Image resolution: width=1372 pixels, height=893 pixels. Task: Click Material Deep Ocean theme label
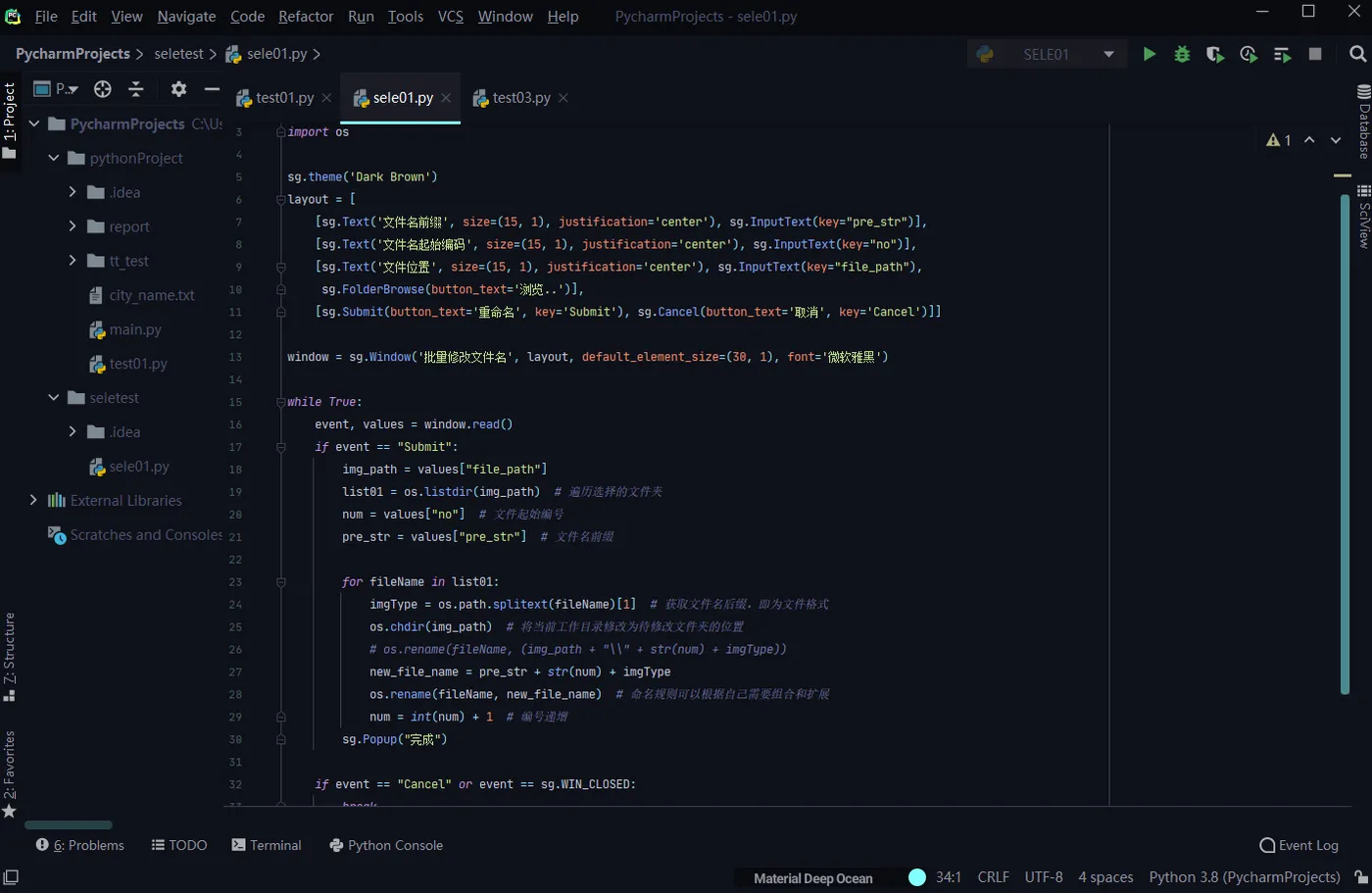point(812,878)
